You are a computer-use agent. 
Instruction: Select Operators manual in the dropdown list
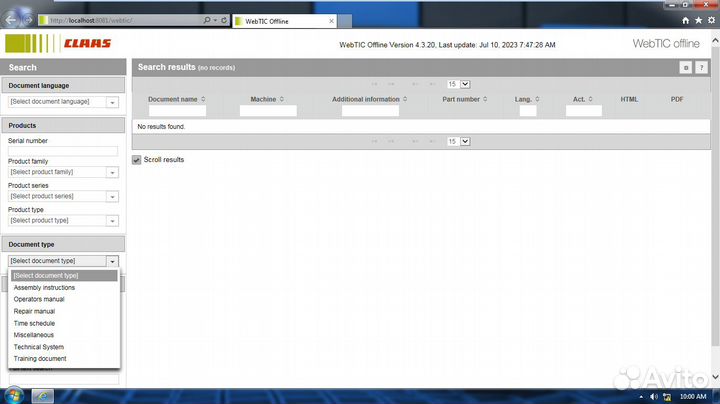39,299
